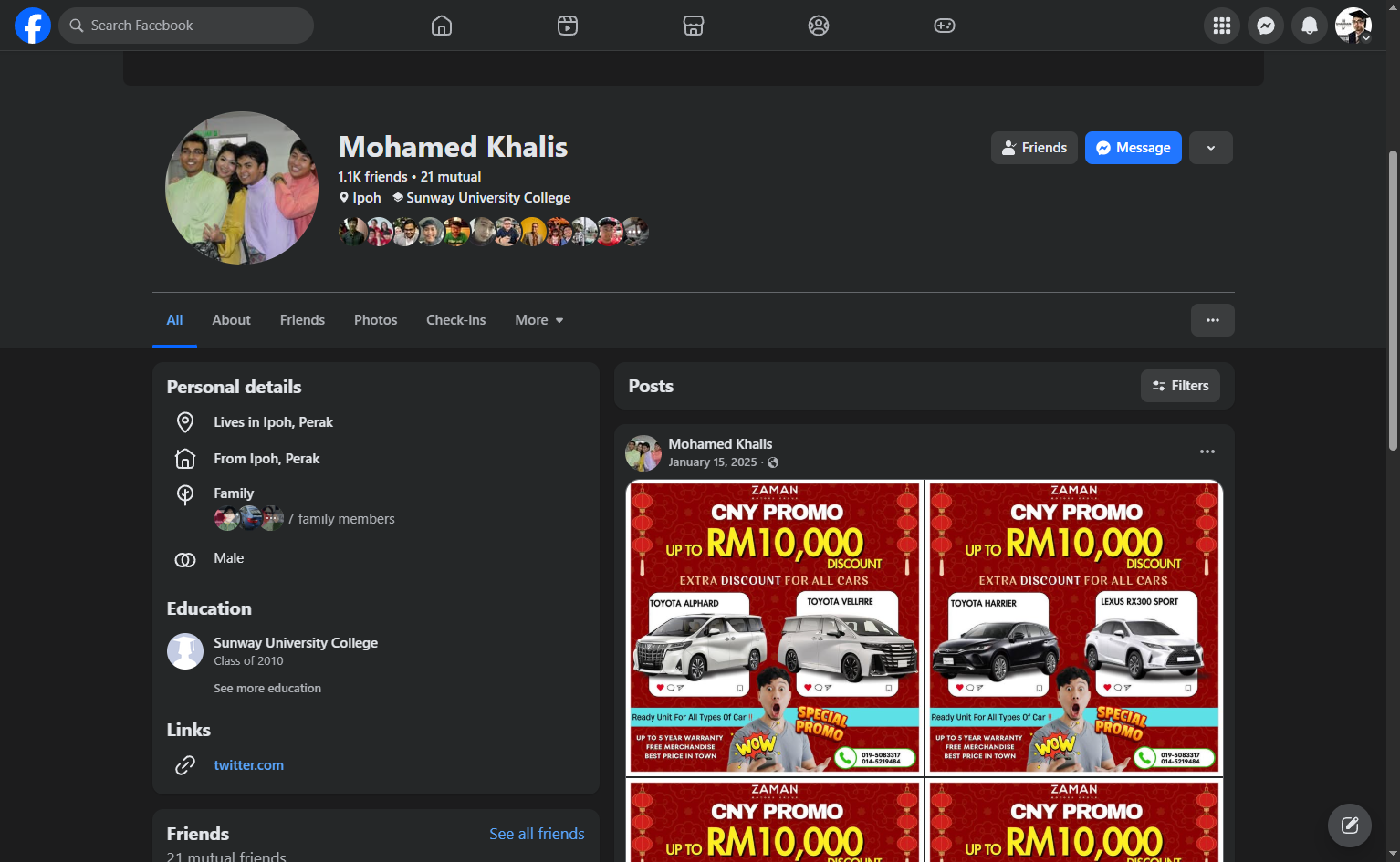Open the Reels video icon

[568, 26]
